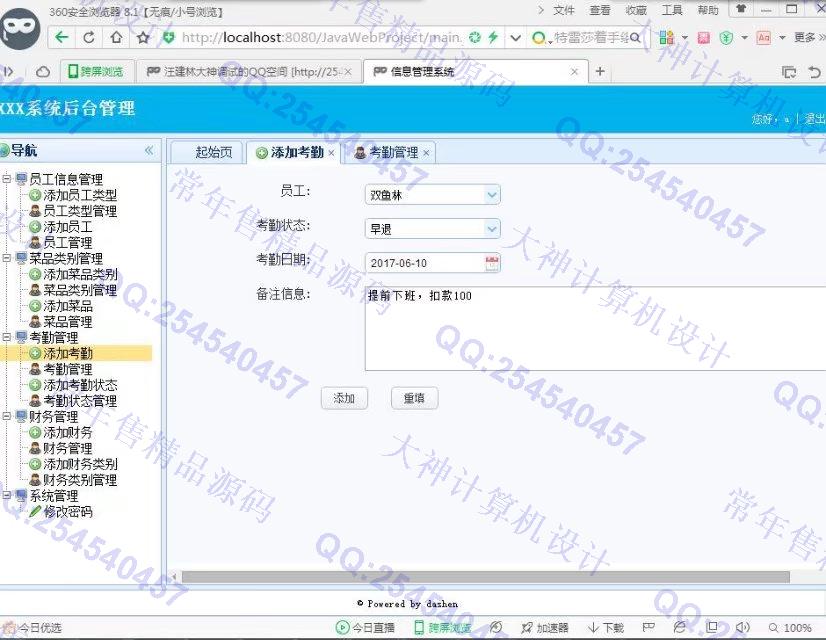Viewport: 826px width, 640px height.
Task: Open 菜品管理 in navigation
Action: point(67,322)
